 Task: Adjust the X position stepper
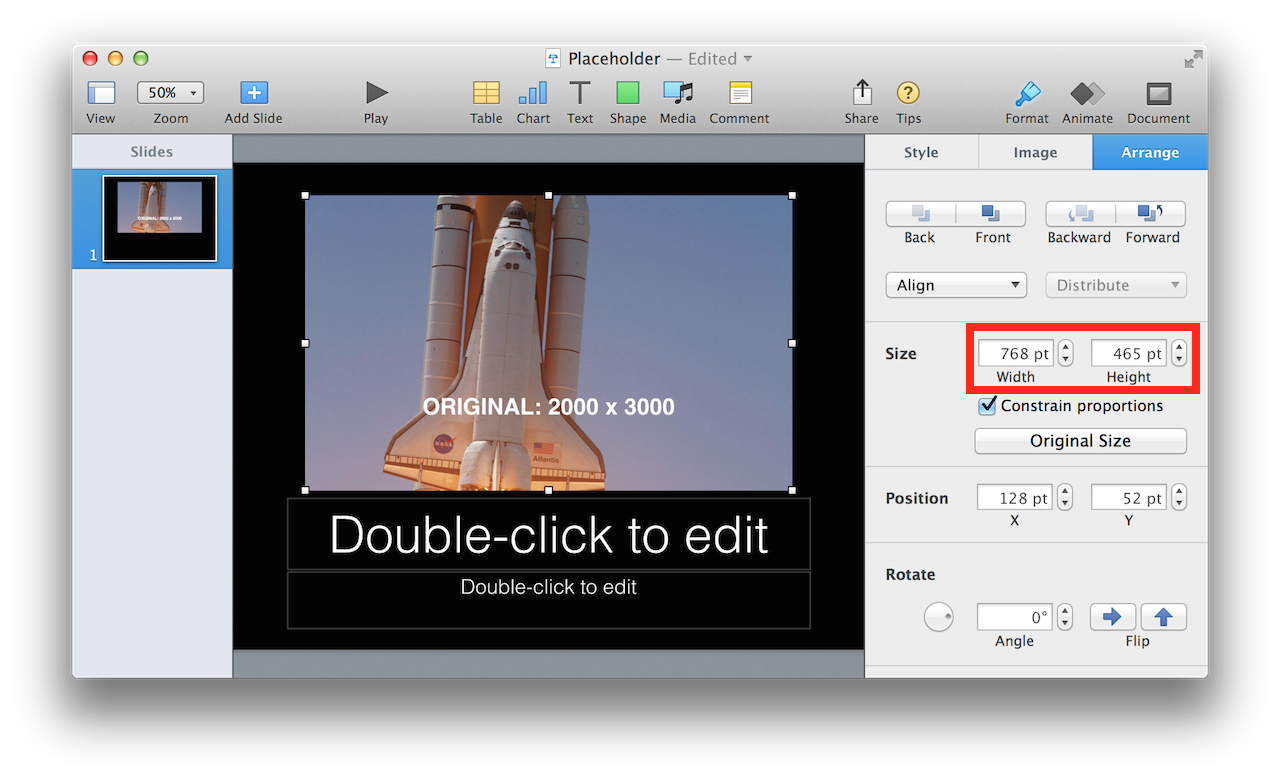(x=1065, y=498)
